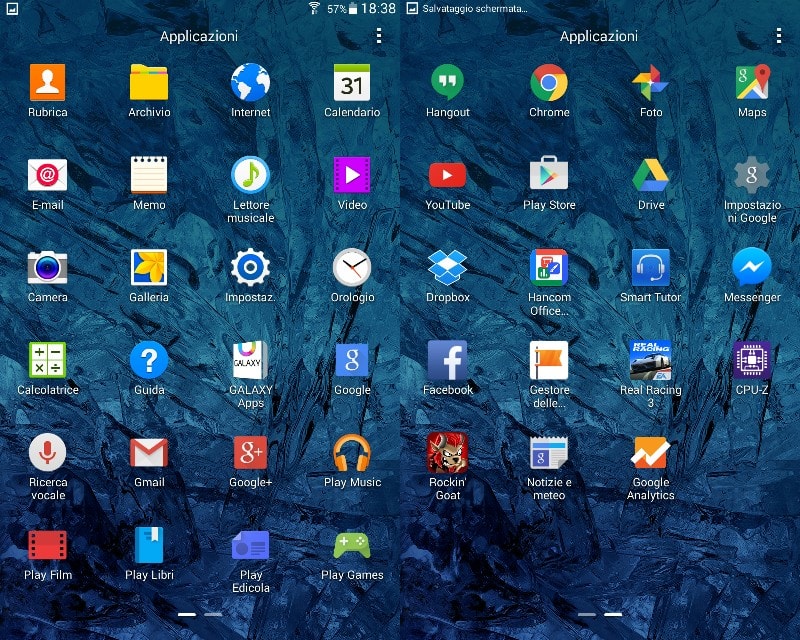This screenshot has height=640, width=800.
Task: Launch the YouTube app
Action: [x=447, y=175]
